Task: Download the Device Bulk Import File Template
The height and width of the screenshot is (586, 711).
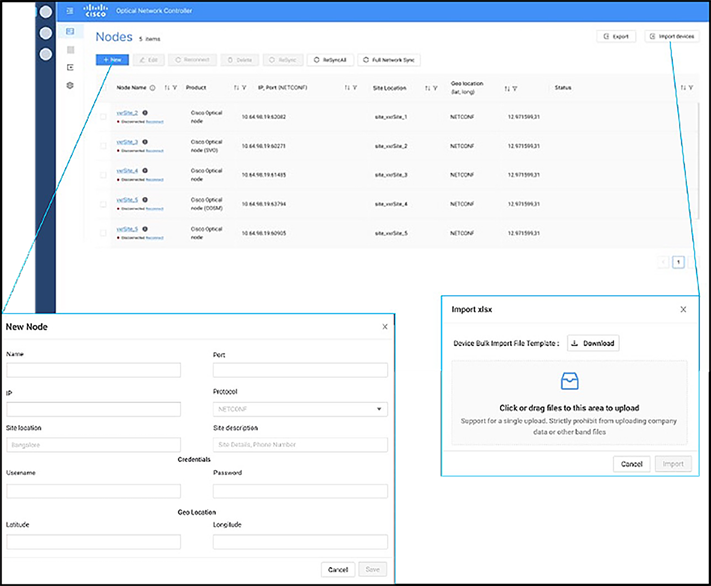Action: [x=593, y=343]
